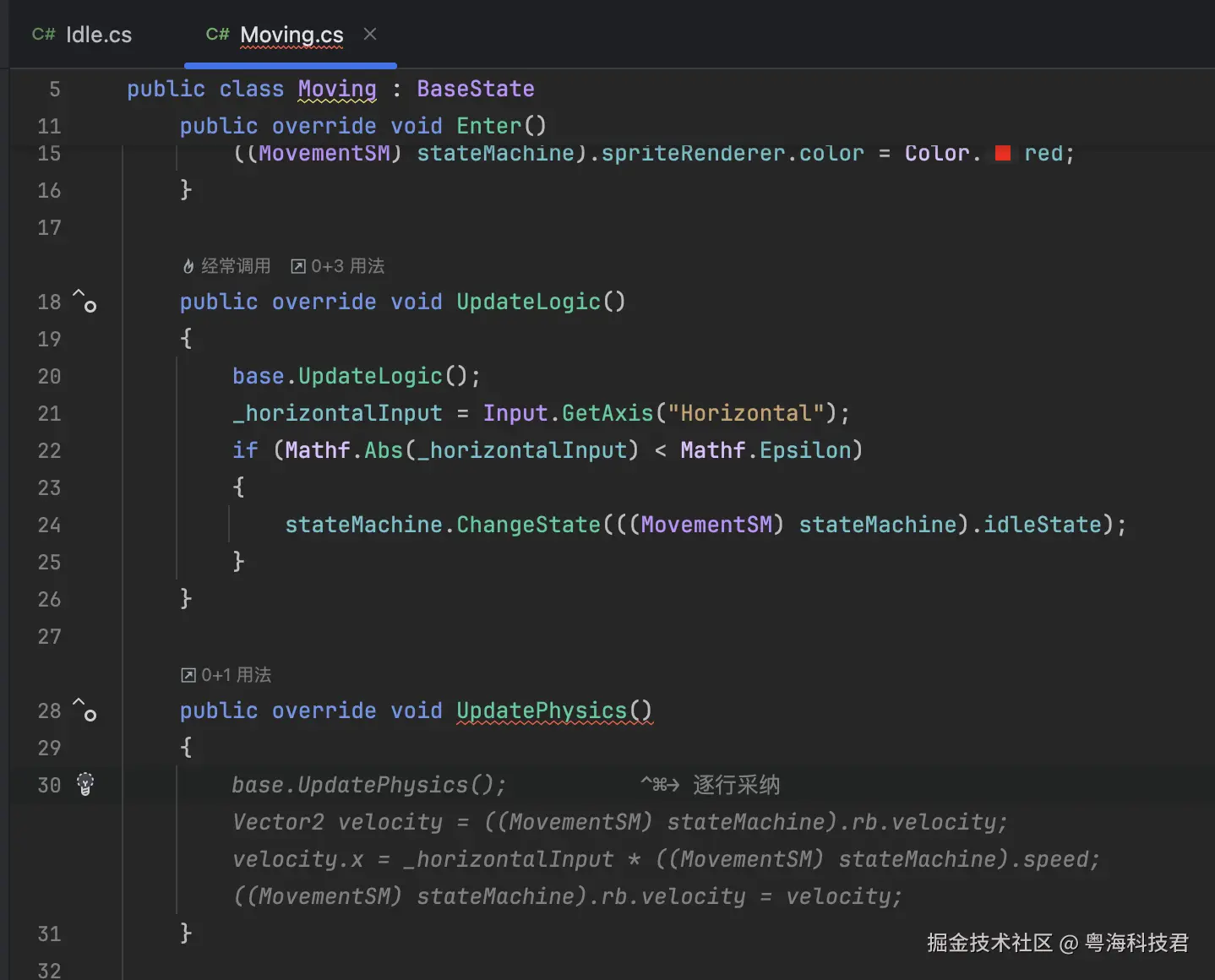Open override gutter icon on line 28

[x=84, y=709]
